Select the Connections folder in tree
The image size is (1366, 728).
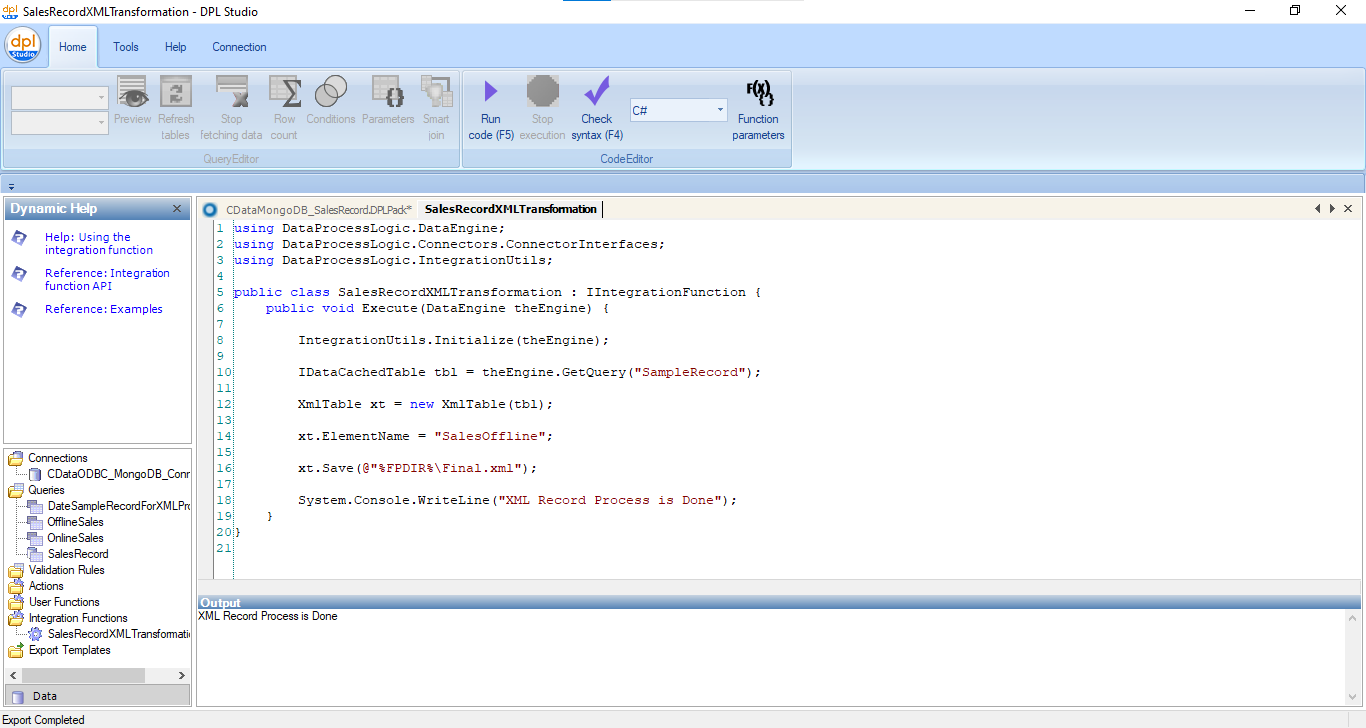(x=58, y=458)
